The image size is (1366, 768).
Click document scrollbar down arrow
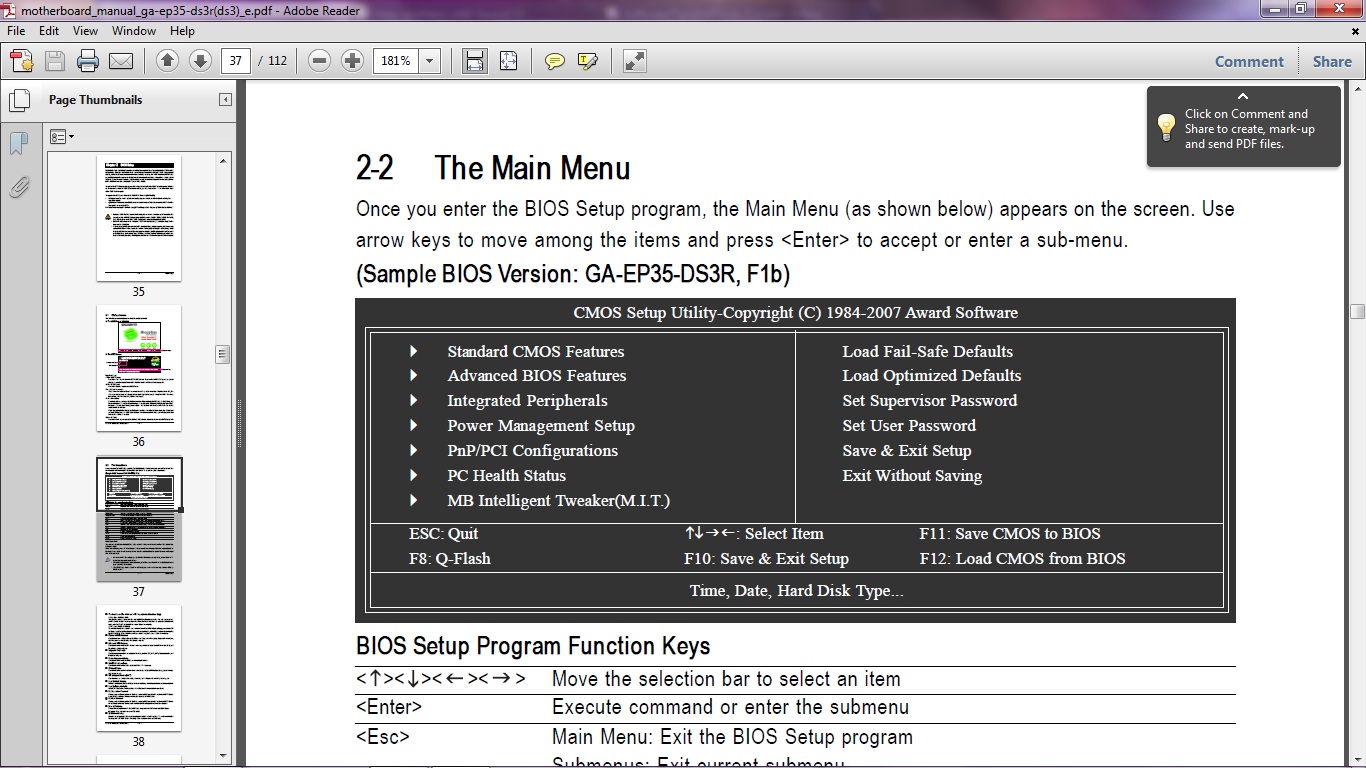tap(1357, 760)
